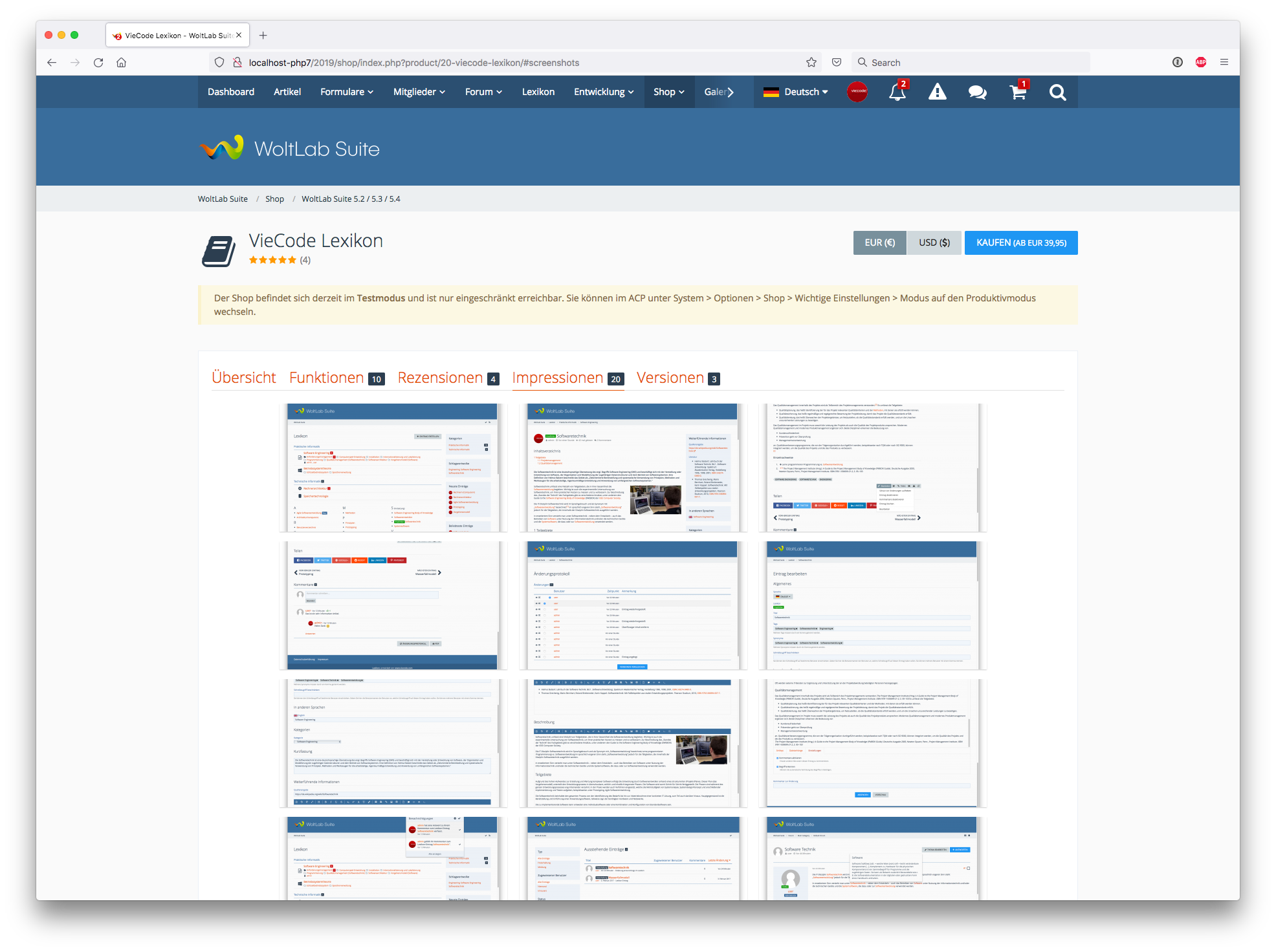Expand the Formulare dropdown menu
Image resolution: width=1276 pixels, height=952 pixels.
347,92
